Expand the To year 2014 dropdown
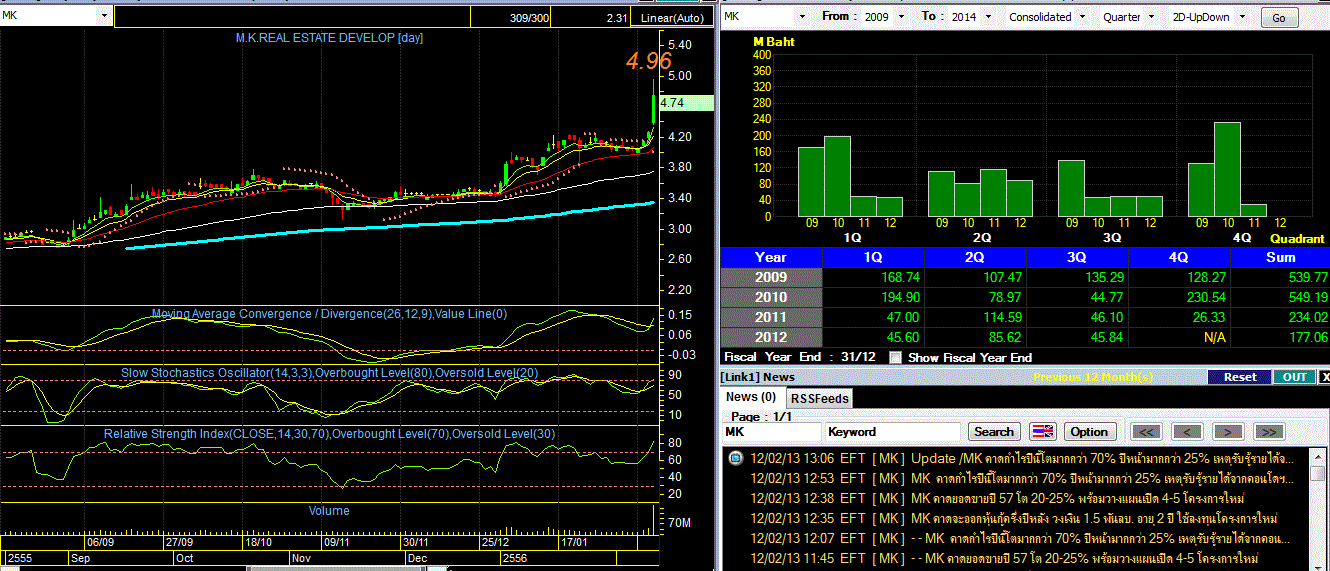Image resolution: width=1330 pixels, height=571 pixels. 986,17
